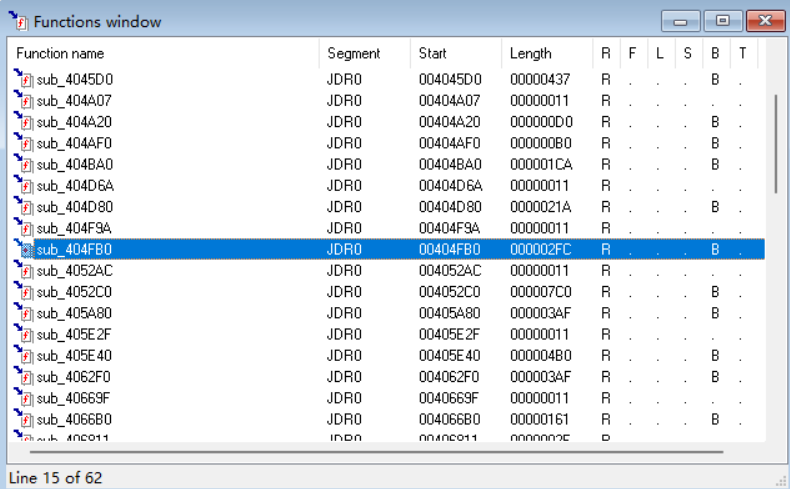This screenshot has height=489, width=790.
Task: Click function icon beside sub_404BA0
Action: tap(23, 164)
